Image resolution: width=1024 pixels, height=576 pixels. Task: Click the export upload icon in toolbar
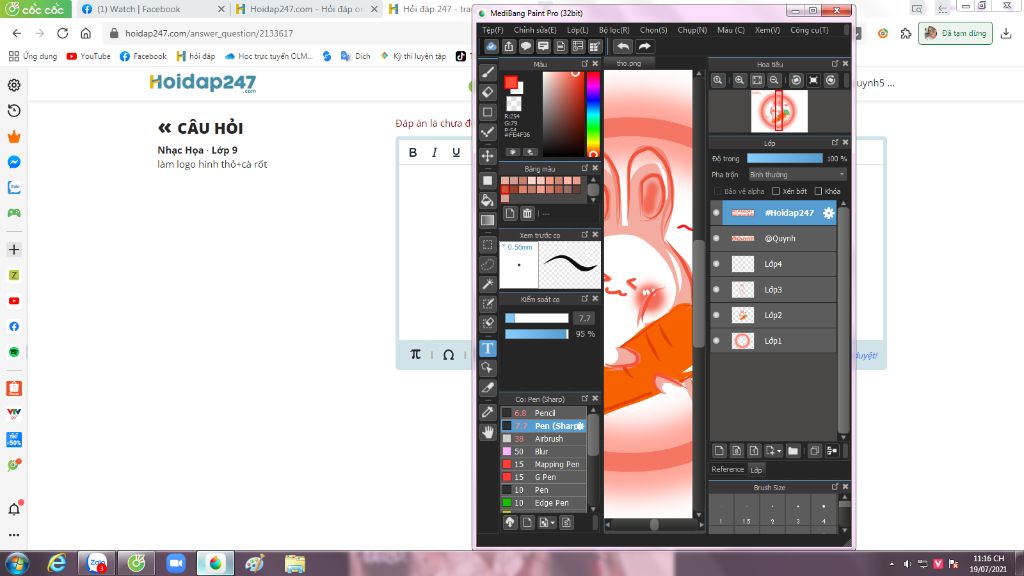[509, 46]
